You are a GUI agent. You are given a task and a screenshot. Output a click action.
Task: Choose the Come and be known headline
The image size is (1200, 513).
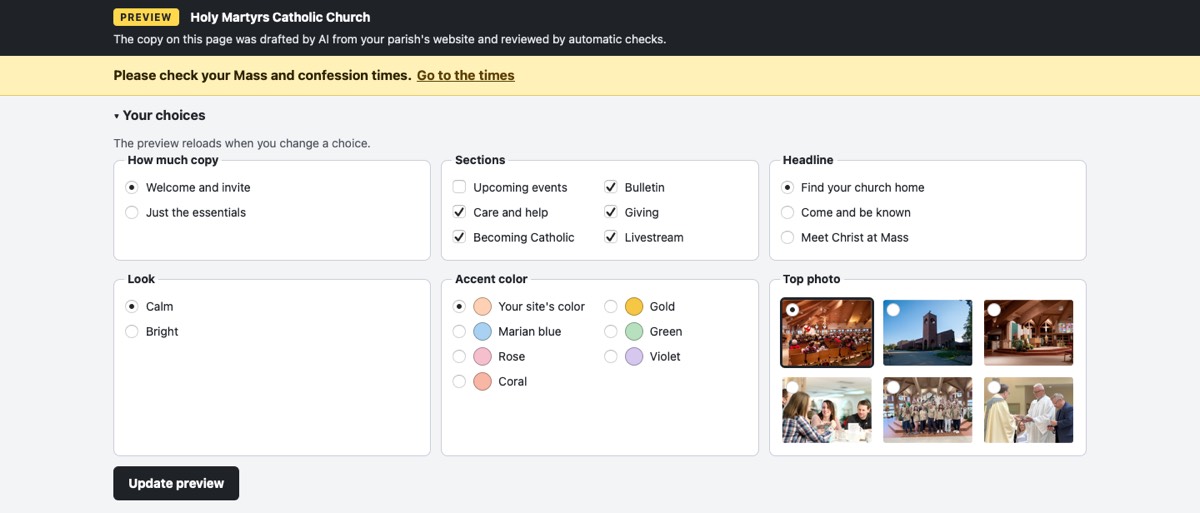pos(787,212)
